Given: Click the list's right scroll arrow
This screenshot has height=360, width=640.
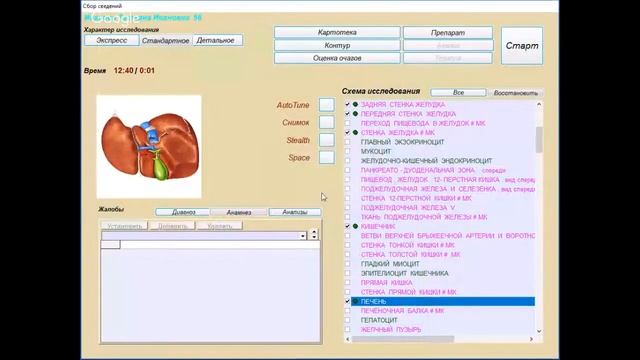Looking at the screenshot, I should 531,339.
